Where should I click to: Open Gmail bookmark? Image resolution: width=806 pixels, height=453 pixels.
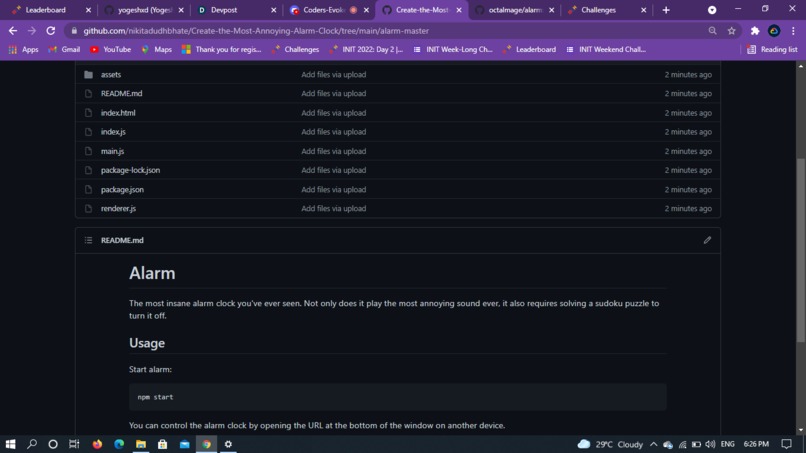pyautogui.click(x=64, y=49)
